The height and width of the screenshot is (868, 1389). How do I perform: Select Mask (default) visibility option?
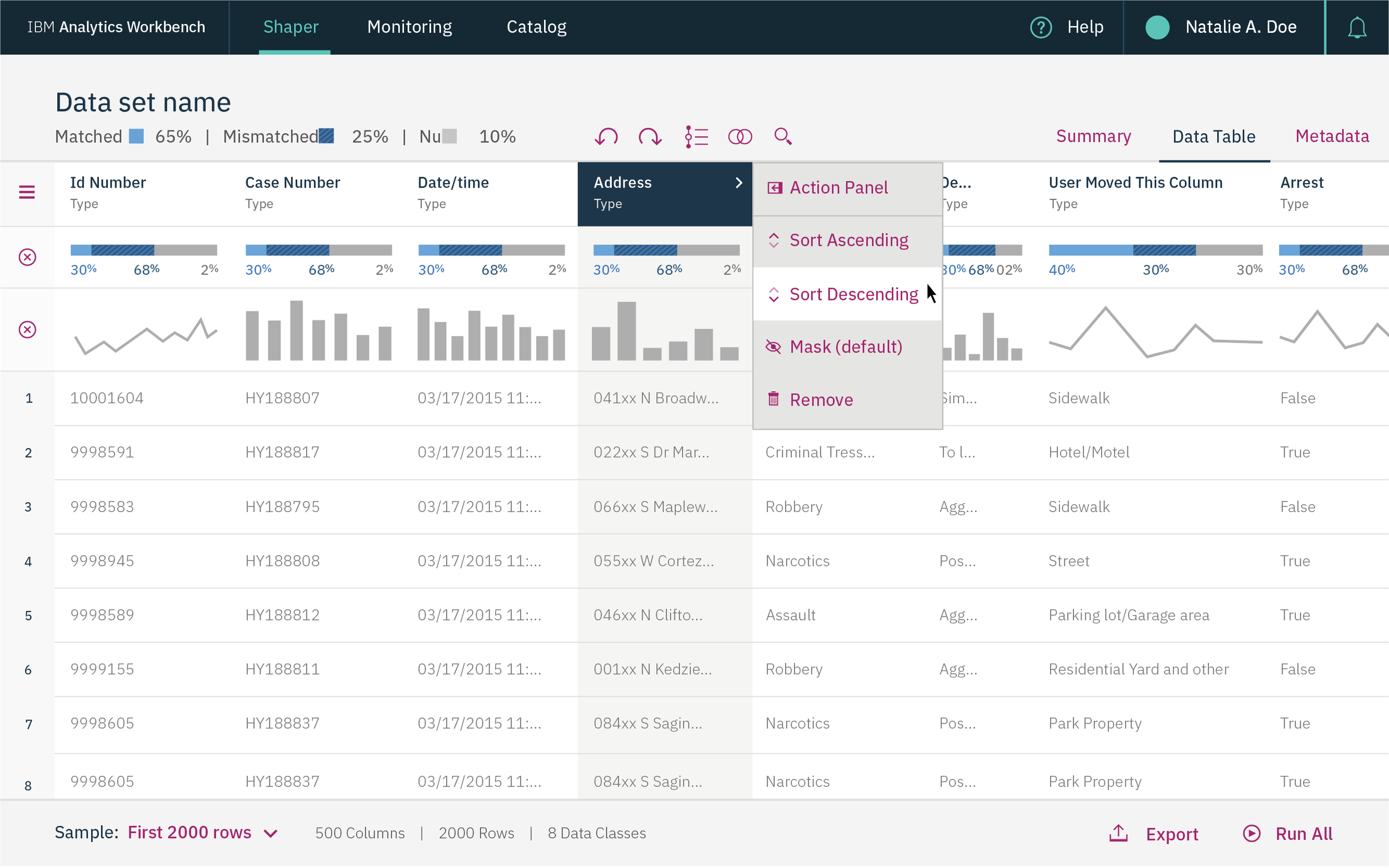(x=845, y=347)
